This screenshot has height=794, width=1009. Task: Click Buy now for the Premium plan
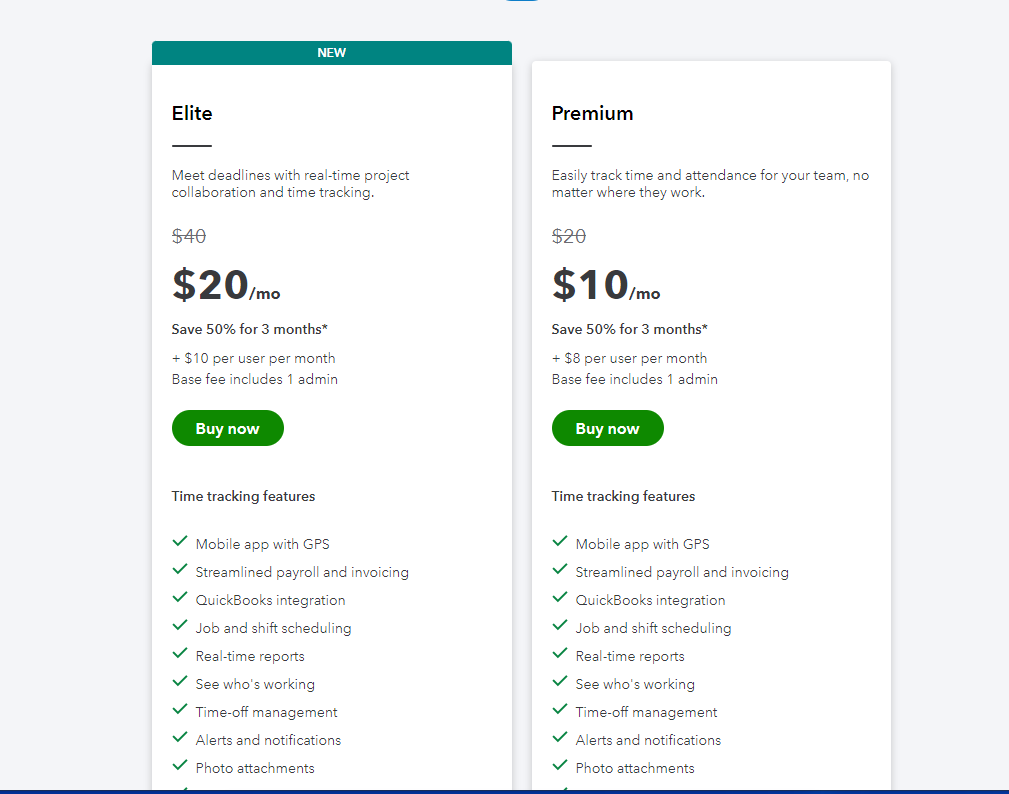point(607,428)
